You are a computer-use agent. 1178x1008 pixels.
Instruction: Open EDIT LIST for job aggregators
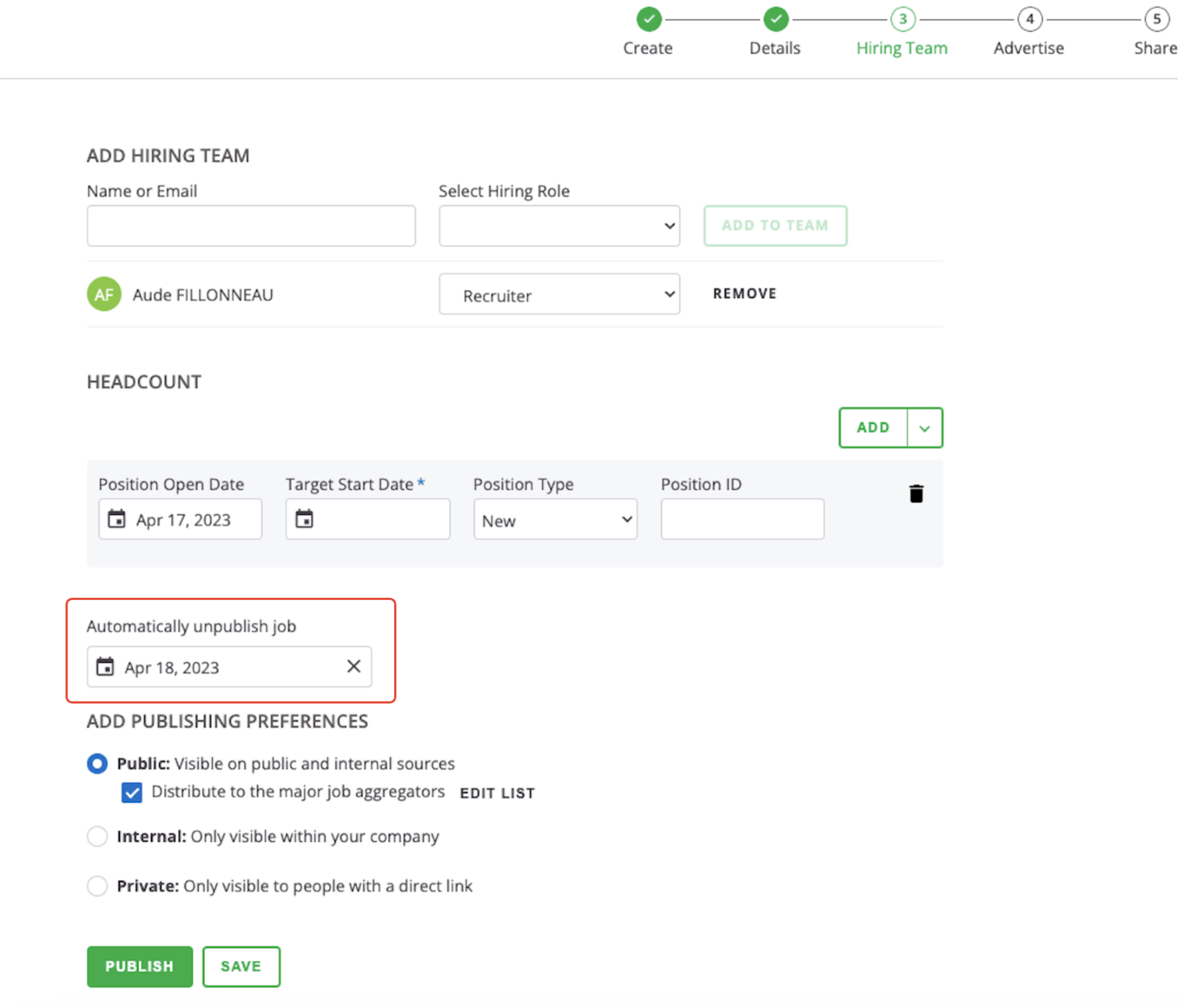pos(497,793)
